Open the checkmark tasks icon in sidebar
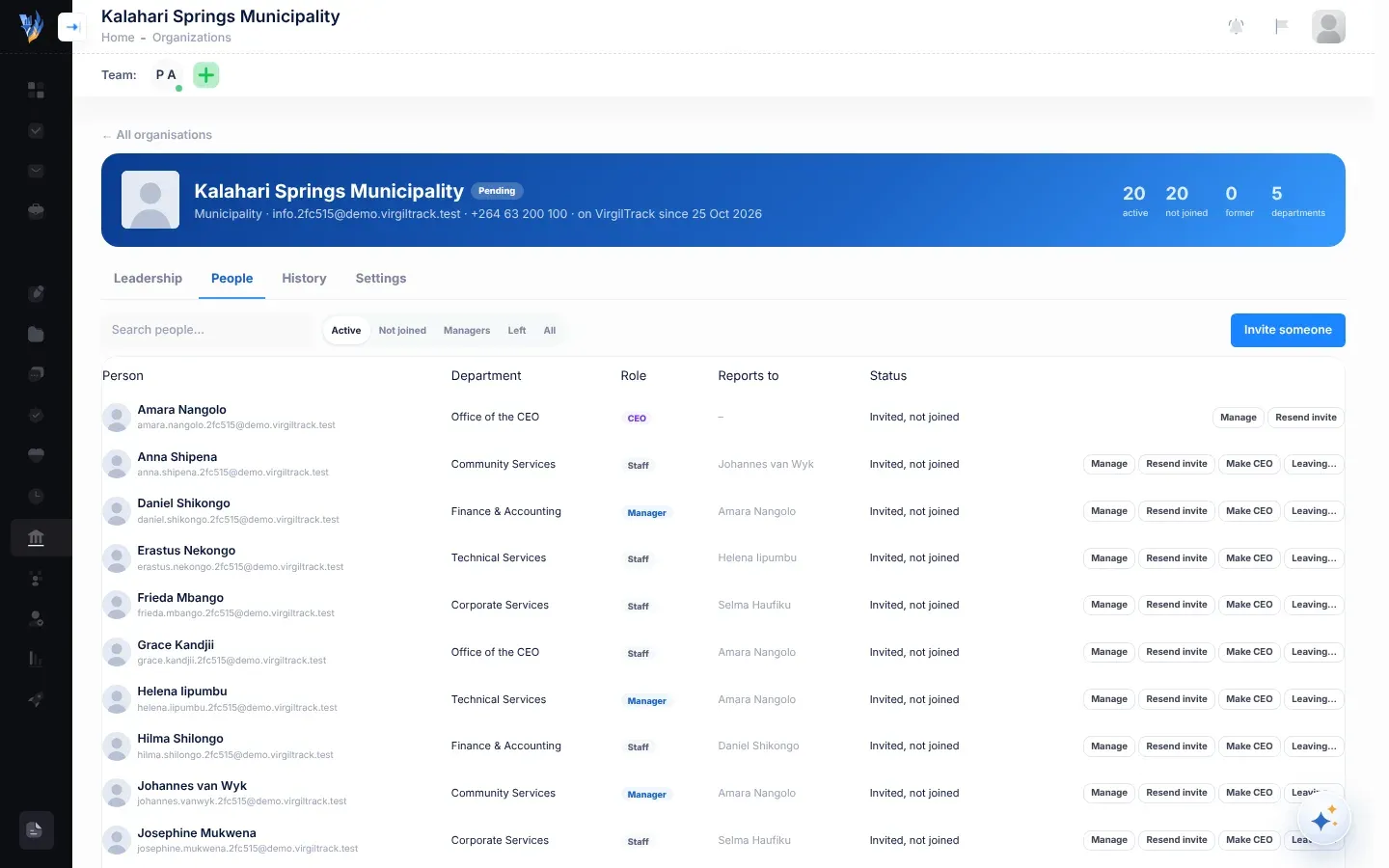This screenshot has width=1389, height=868. 36,130
